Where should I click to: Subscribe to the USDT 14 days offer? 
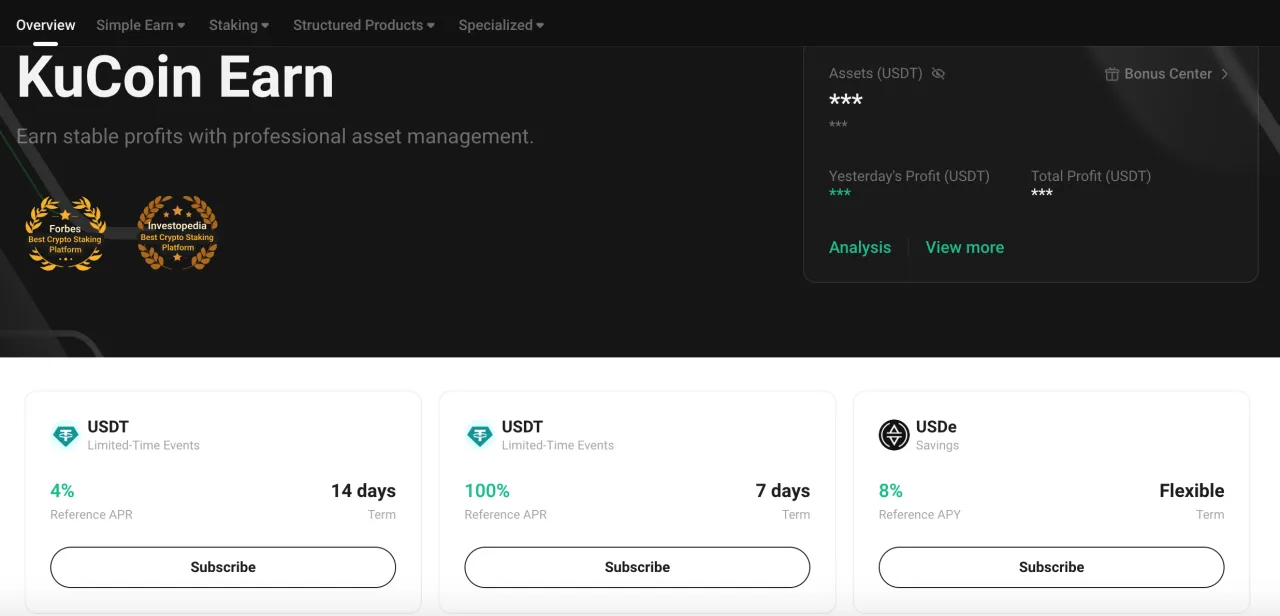[223, 567]
